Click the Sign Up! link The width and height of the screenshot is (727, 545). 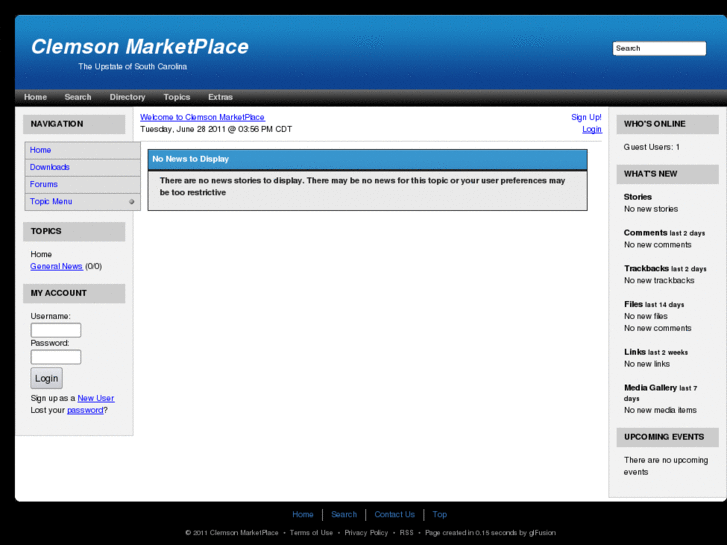pyautogui.click(x=587, y=117)
